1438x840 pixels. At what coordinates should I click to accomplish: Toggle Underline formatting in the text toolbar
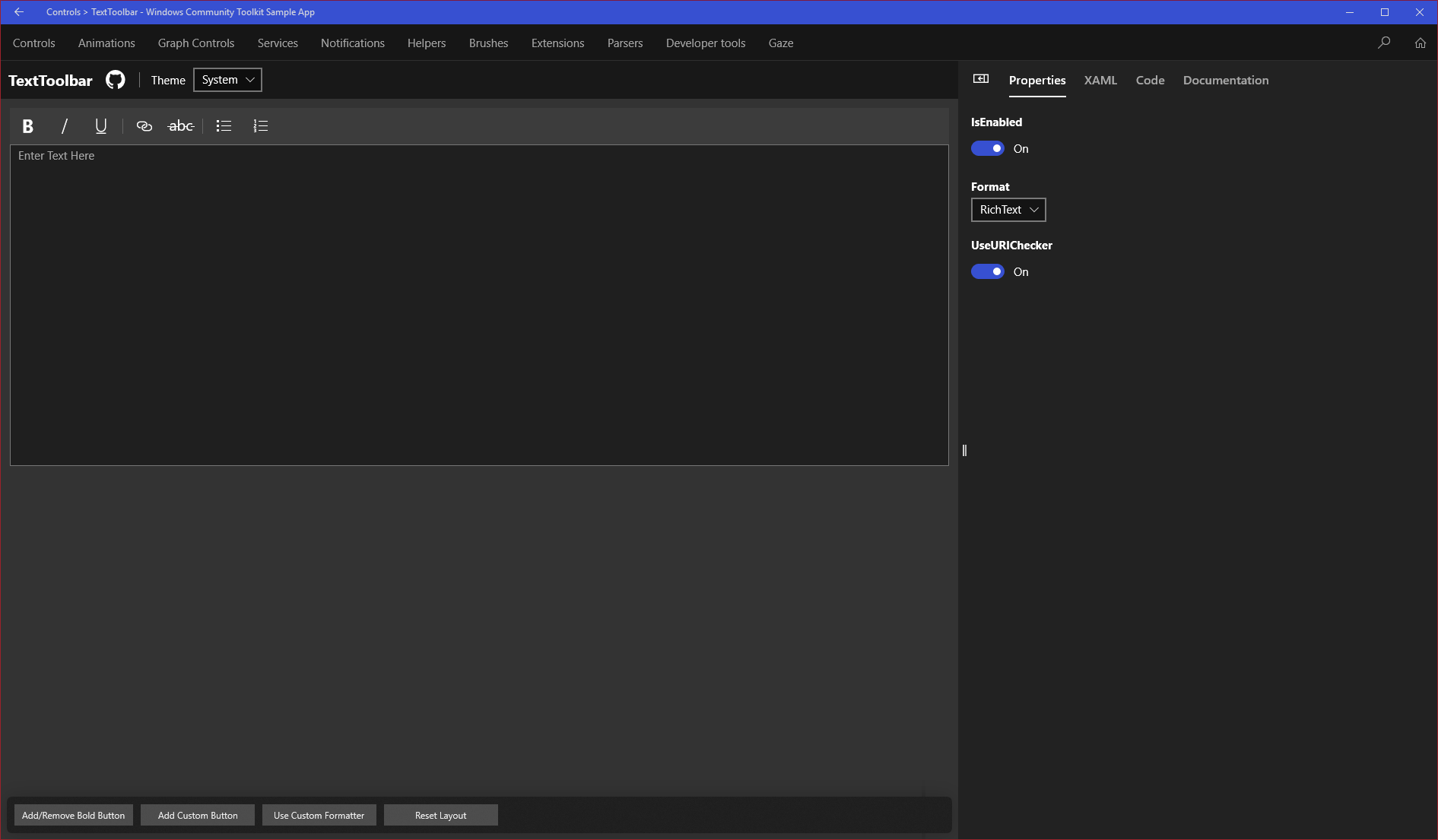pyautogui.click(x=101, y=126)
